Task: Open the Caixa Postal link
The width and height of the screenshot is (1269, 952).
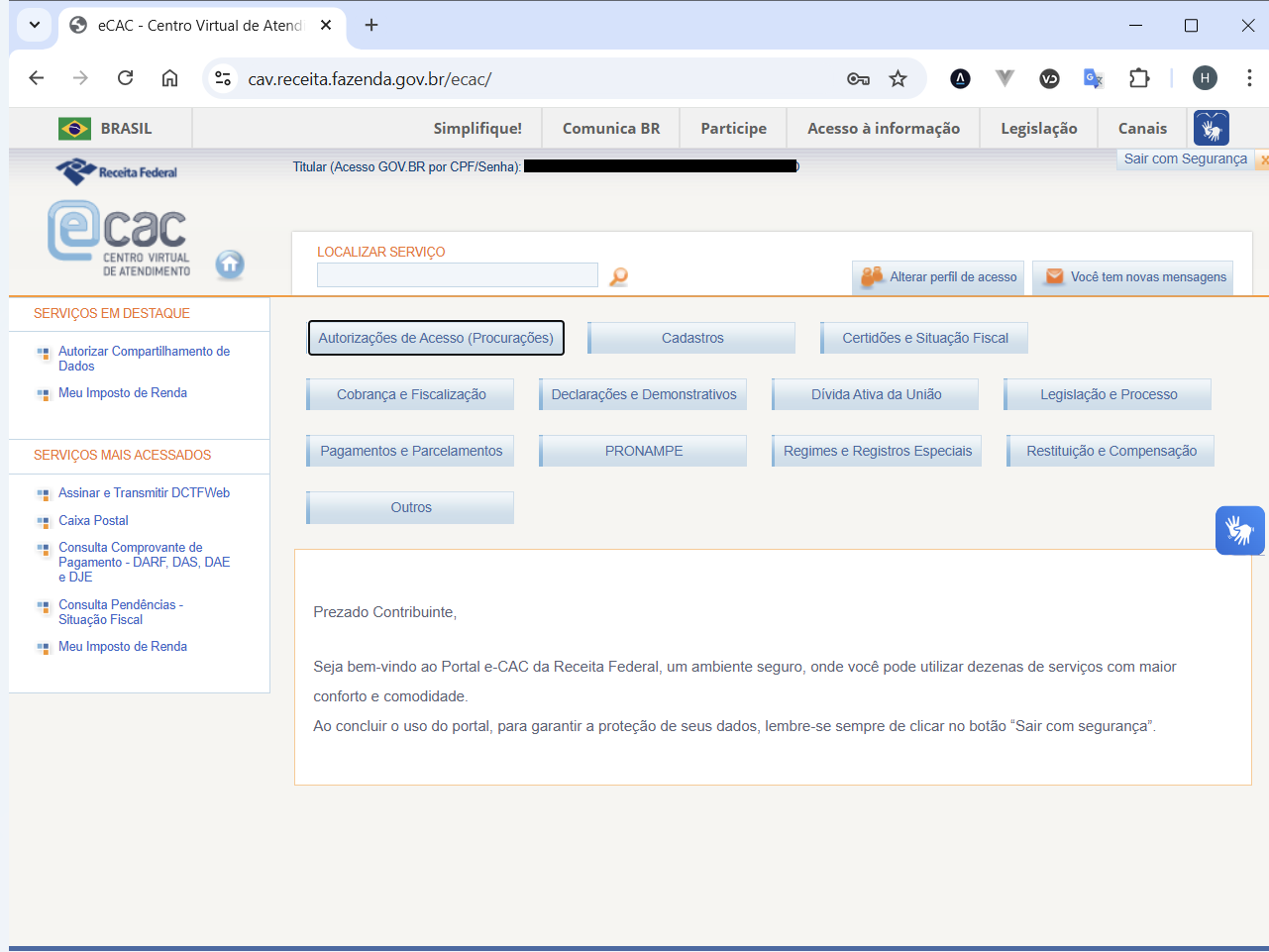Action: coord(93,521)
